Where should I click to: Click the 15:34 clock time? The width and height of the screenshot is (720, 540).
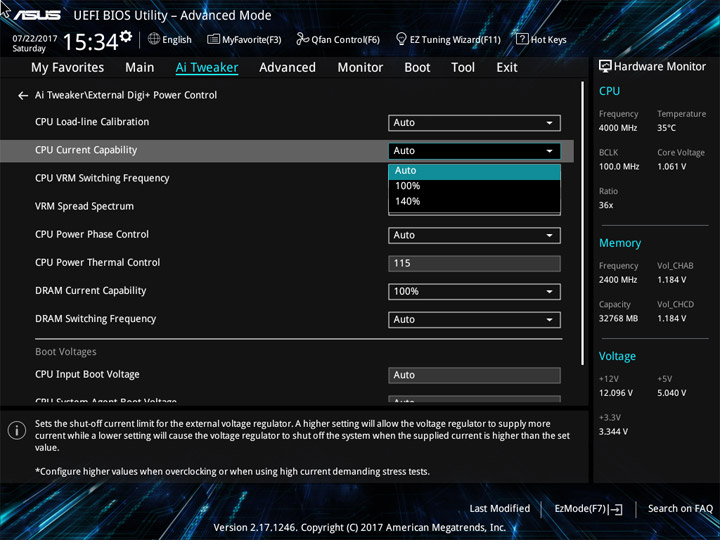tap(90, 42)
